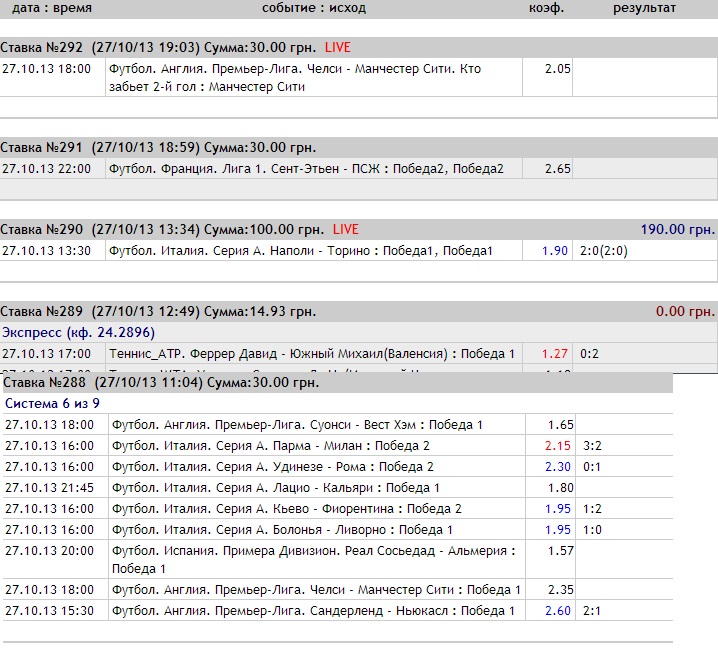Image resolution: width=718 pixels, height=665 pixels.
Task: Click the 190.00 грн. winnings amount
Action: pyautogui.click(x=679, y=229)
